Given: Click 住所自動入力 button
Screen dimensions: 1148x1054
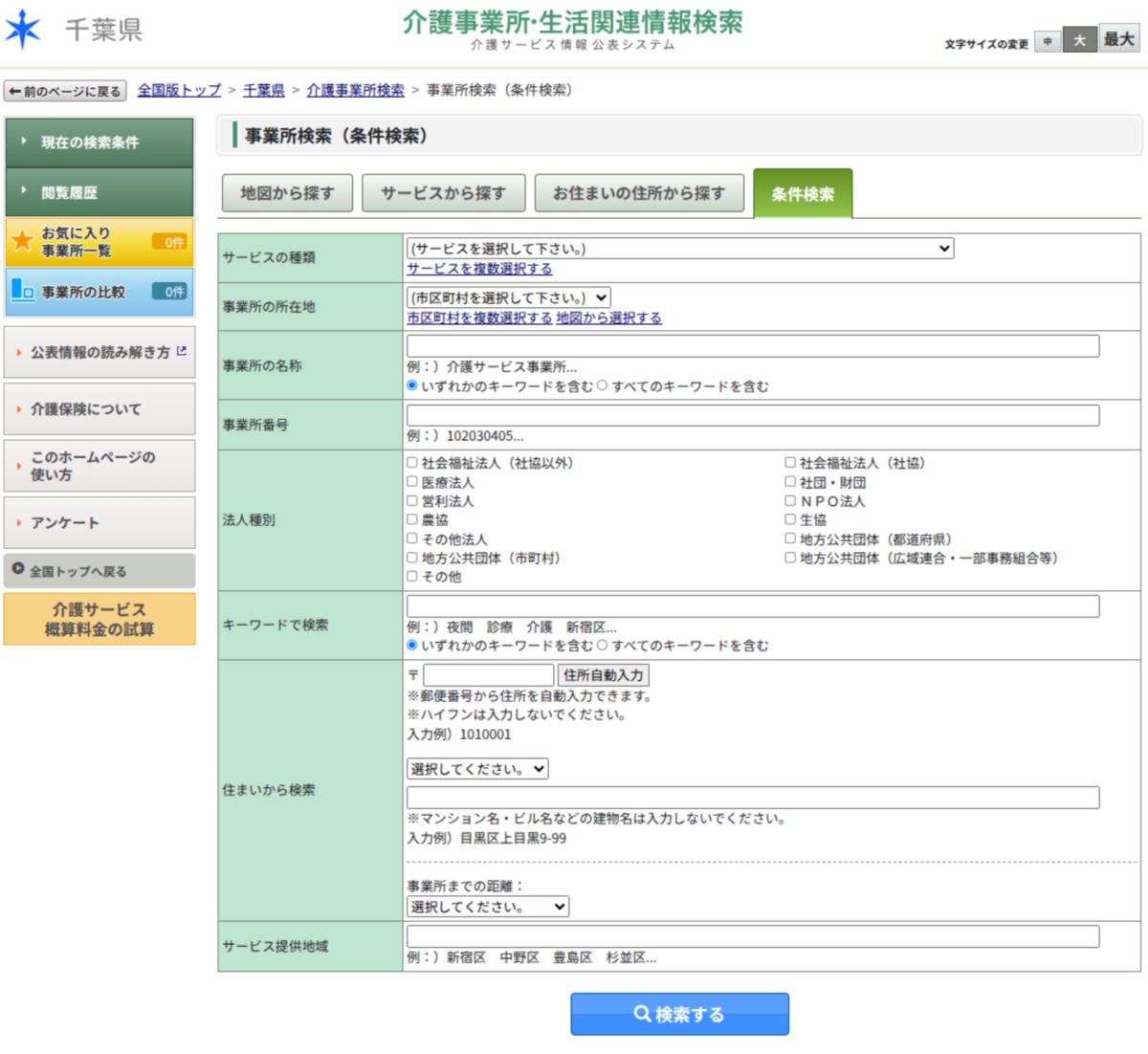Looking at the screenshot, I should 604,675.
